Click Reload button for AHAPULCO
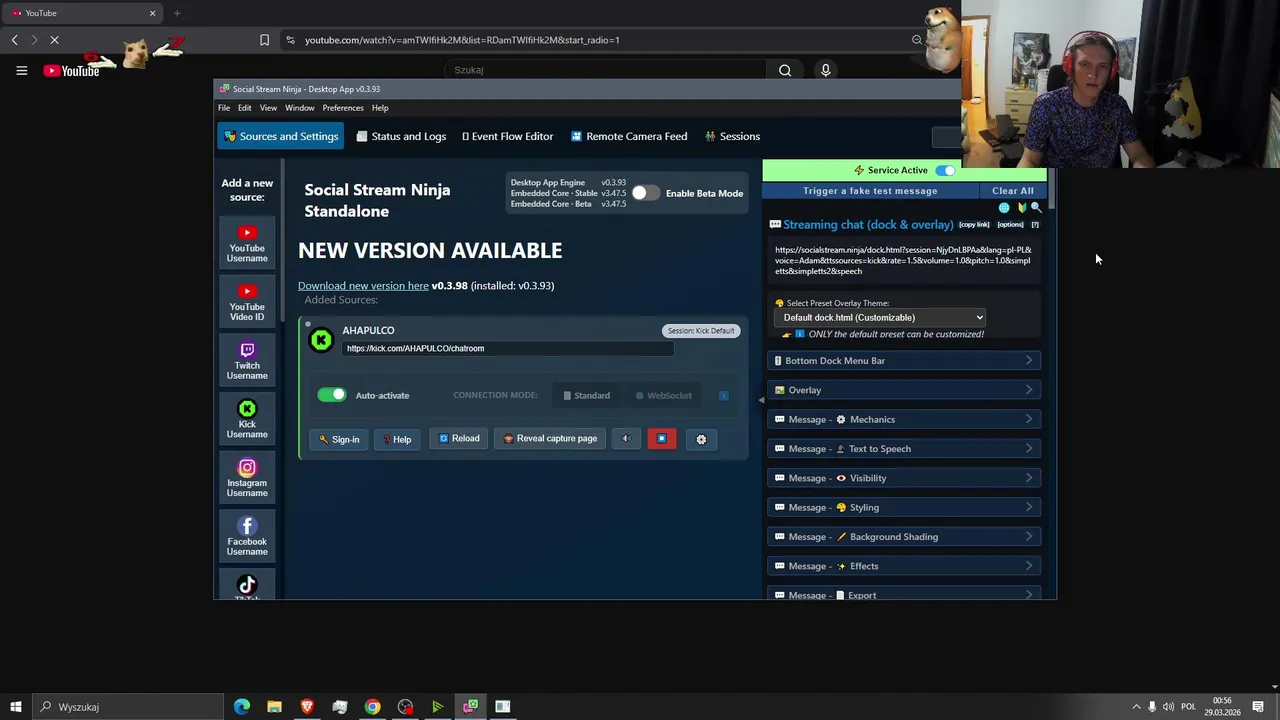The height and width of the screenshot is (720, 1280). (460, 439)
